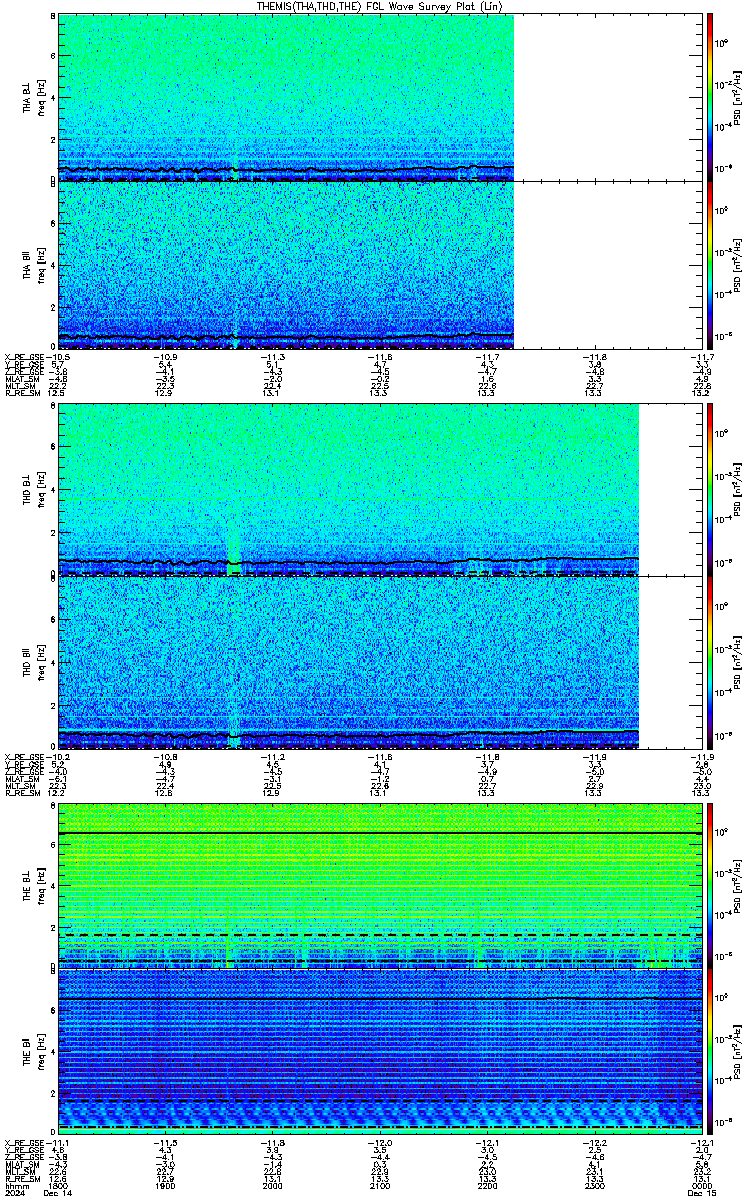Click the hhmm axis row label

tap(15, 1185)
